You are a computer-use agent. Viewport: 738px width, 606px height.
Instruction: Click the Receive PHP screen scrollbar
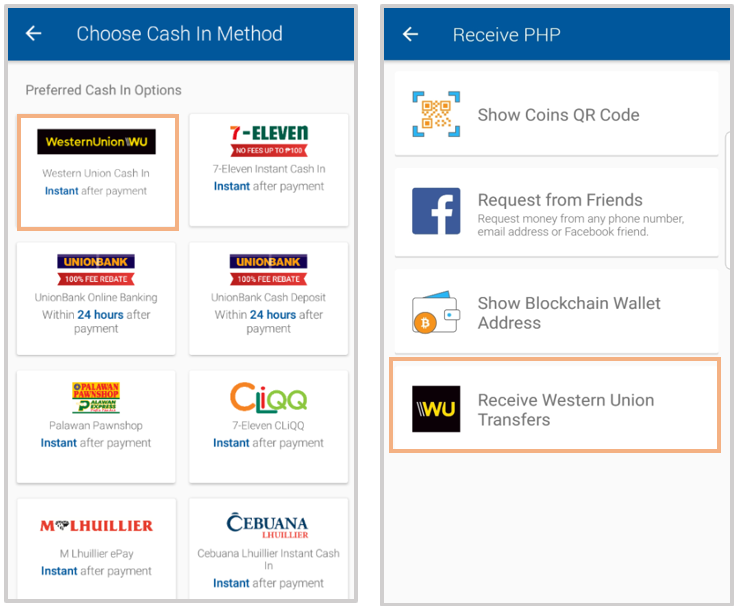click(729, 200)
